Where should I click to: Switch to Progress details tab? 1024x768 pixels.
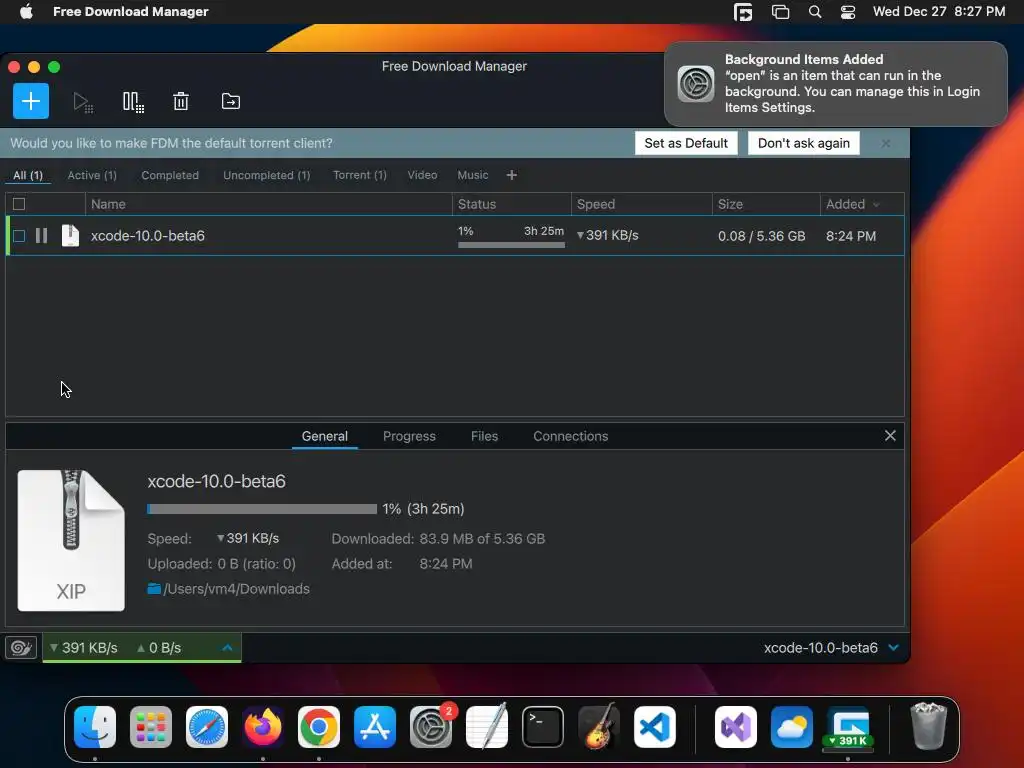click(409, 436)
